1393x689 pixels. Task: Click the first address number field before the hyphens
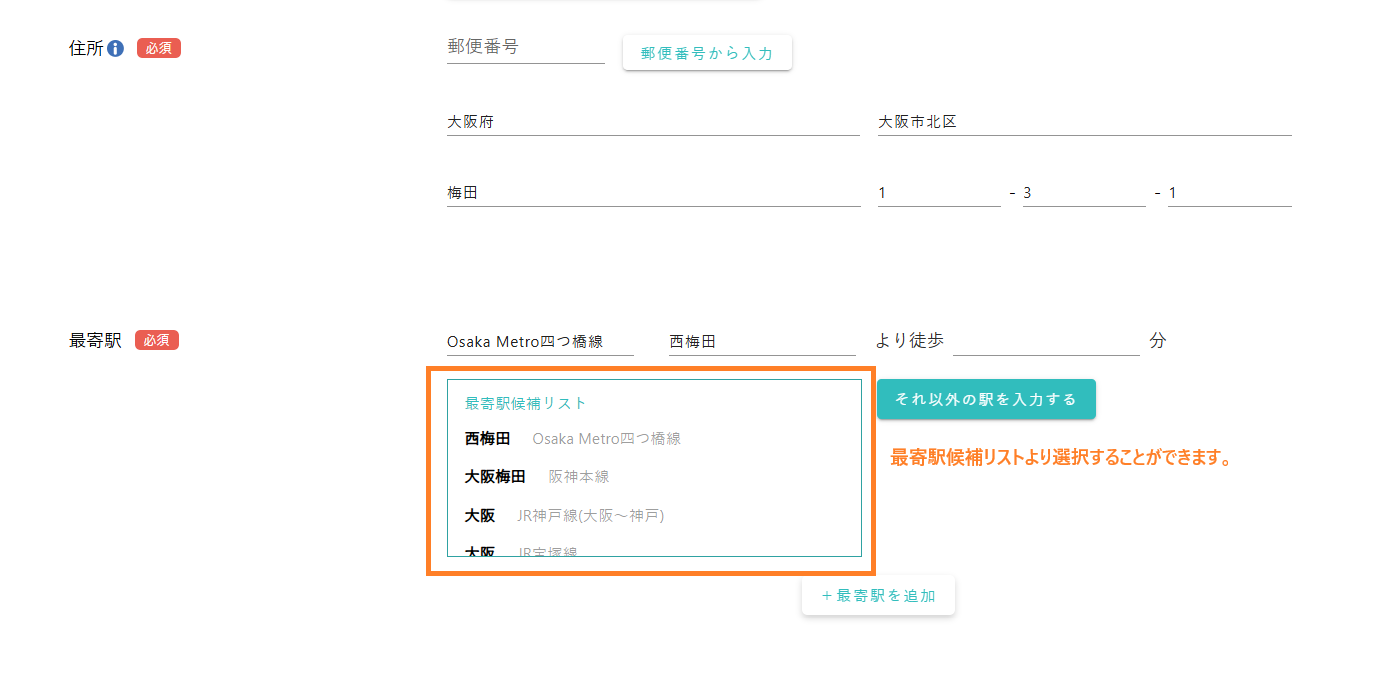[938, 193]
